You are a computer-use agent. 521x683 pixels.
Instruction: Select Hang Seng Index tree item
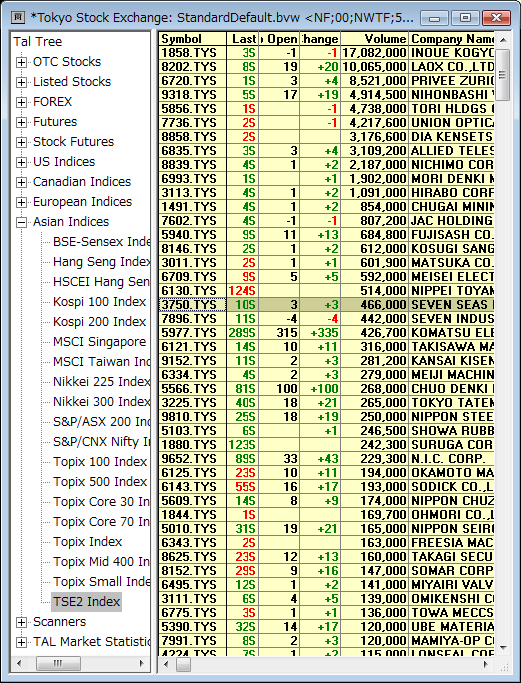pyautogui.click(x=101, y=262)
